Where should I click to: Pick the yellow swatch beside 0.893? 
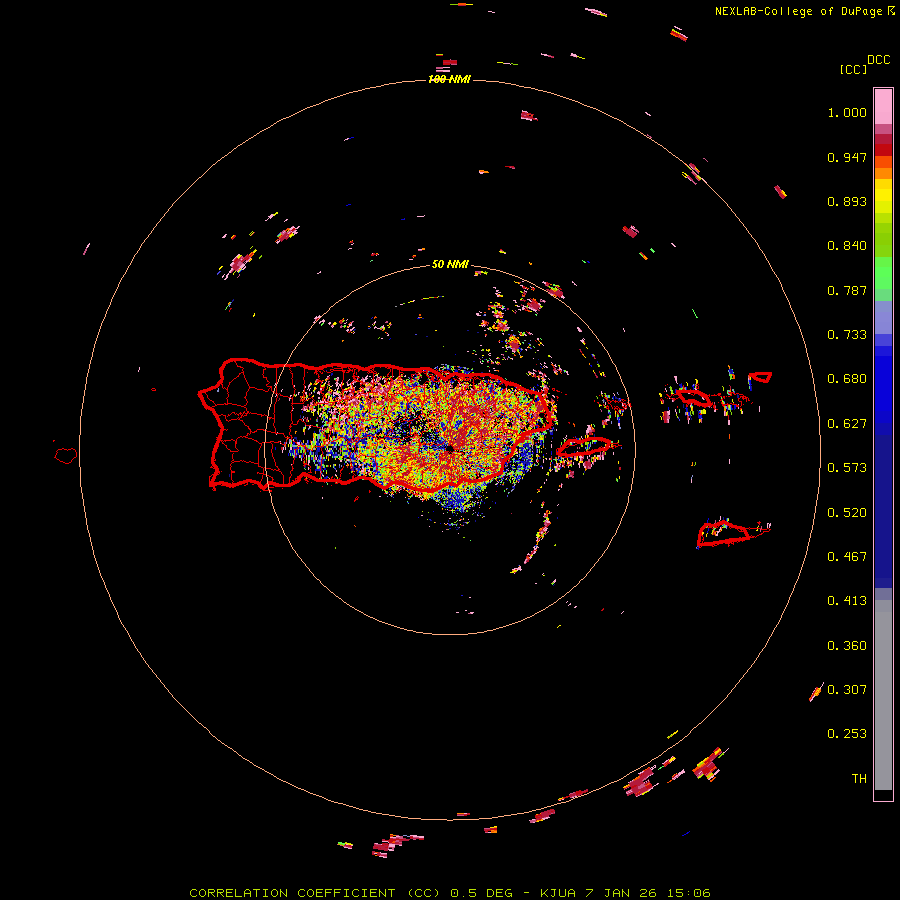click(883, 201)
